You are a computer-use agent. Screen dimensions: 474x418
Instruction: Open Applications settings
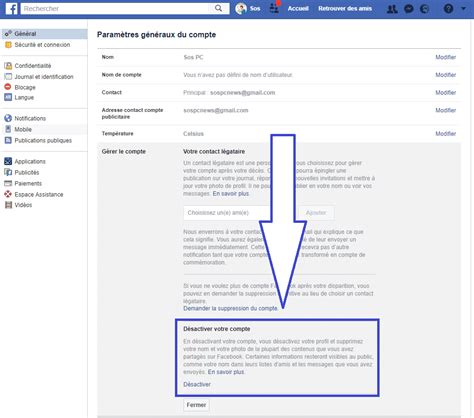[30, 161]
